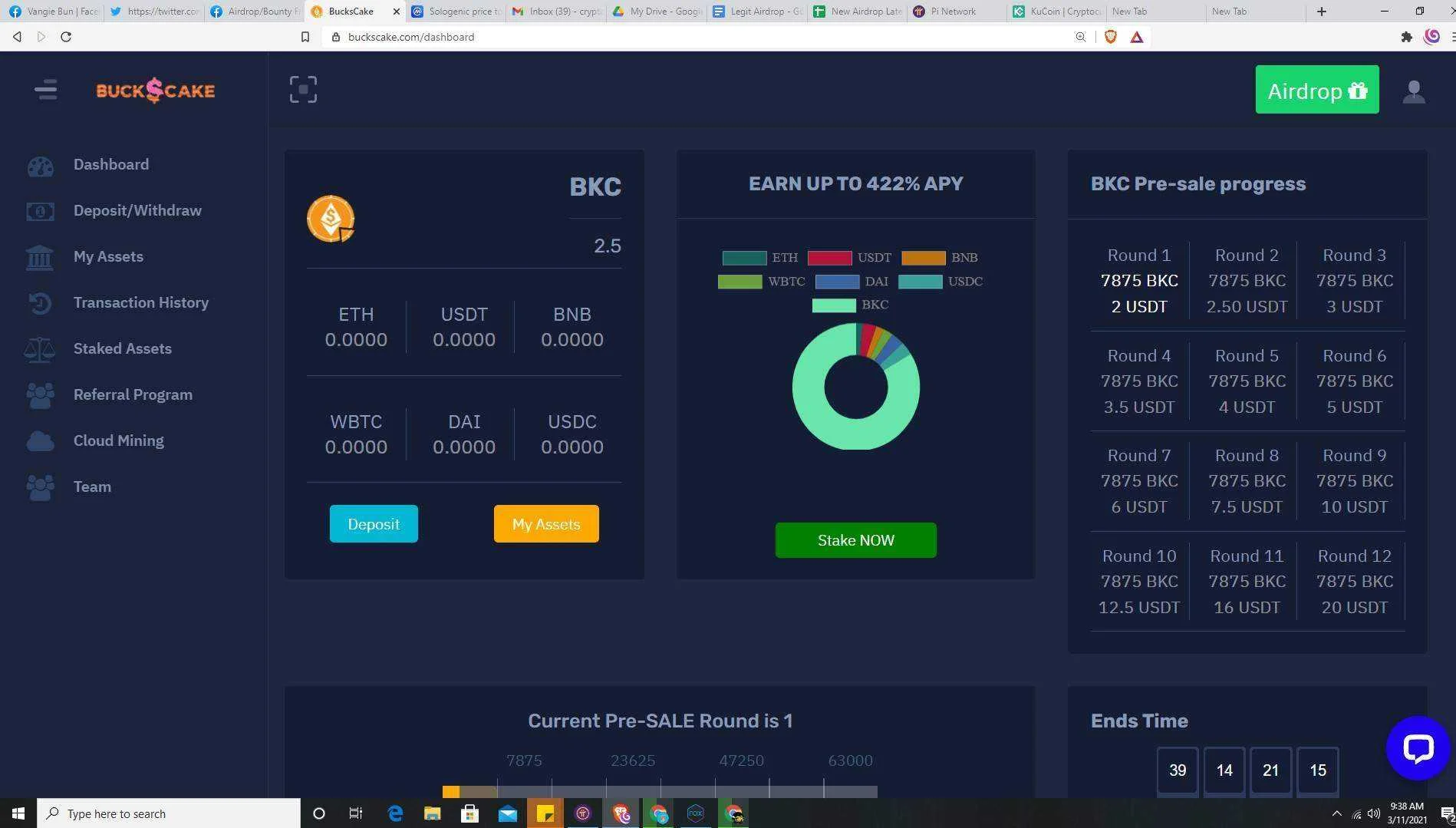Image resolution: width=1456 pixels, height=828 pixels.
Task: Open Staked Assets page
Action: coord(123,348)
